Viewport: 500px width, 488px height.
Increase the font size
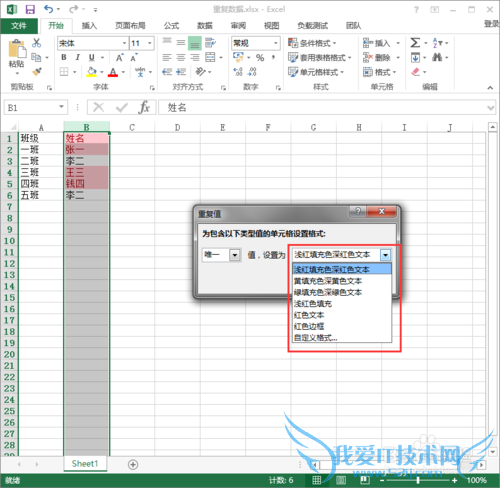click(119, 57)
